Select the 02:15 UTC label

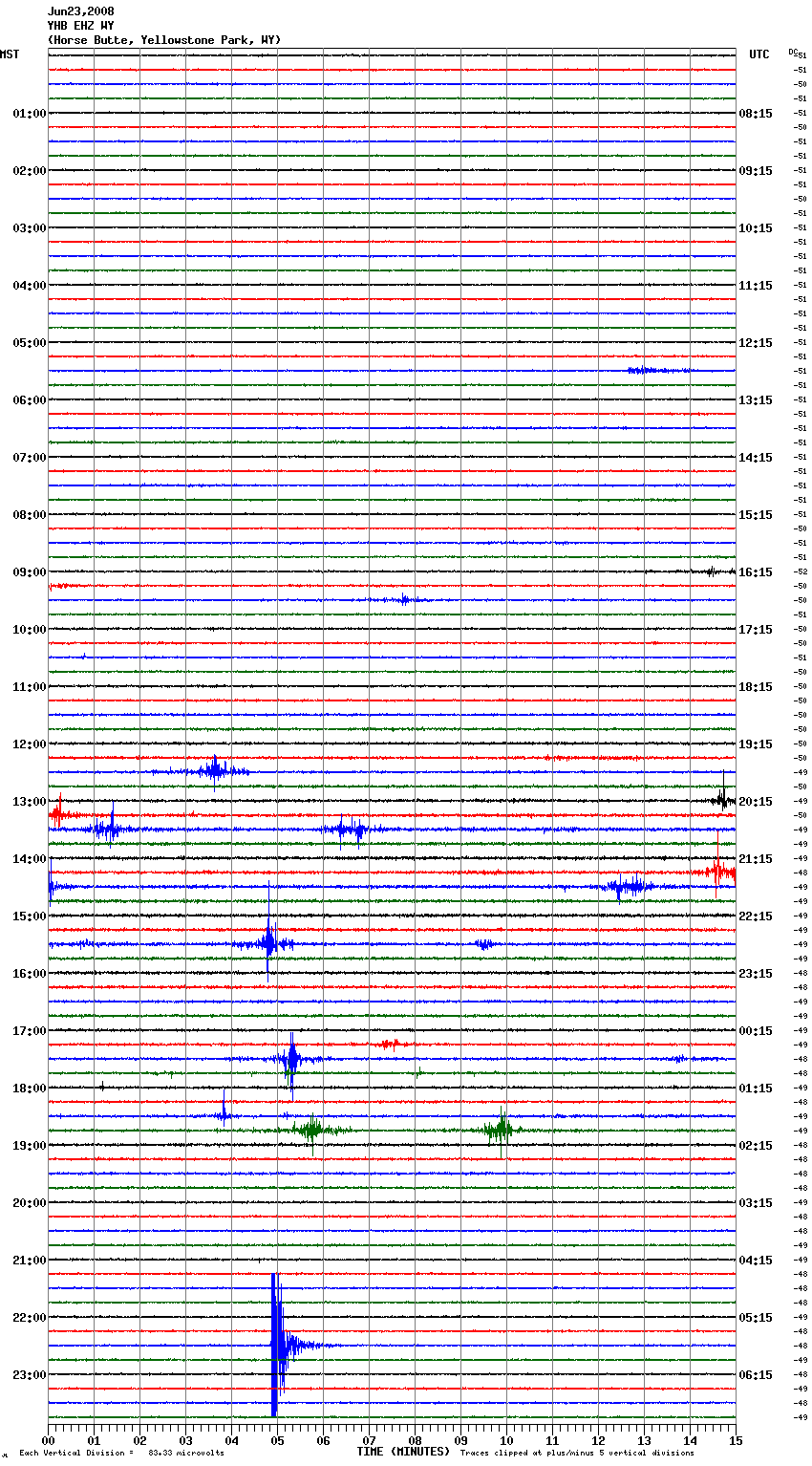pyautogui.click(x=756, y=1146)
